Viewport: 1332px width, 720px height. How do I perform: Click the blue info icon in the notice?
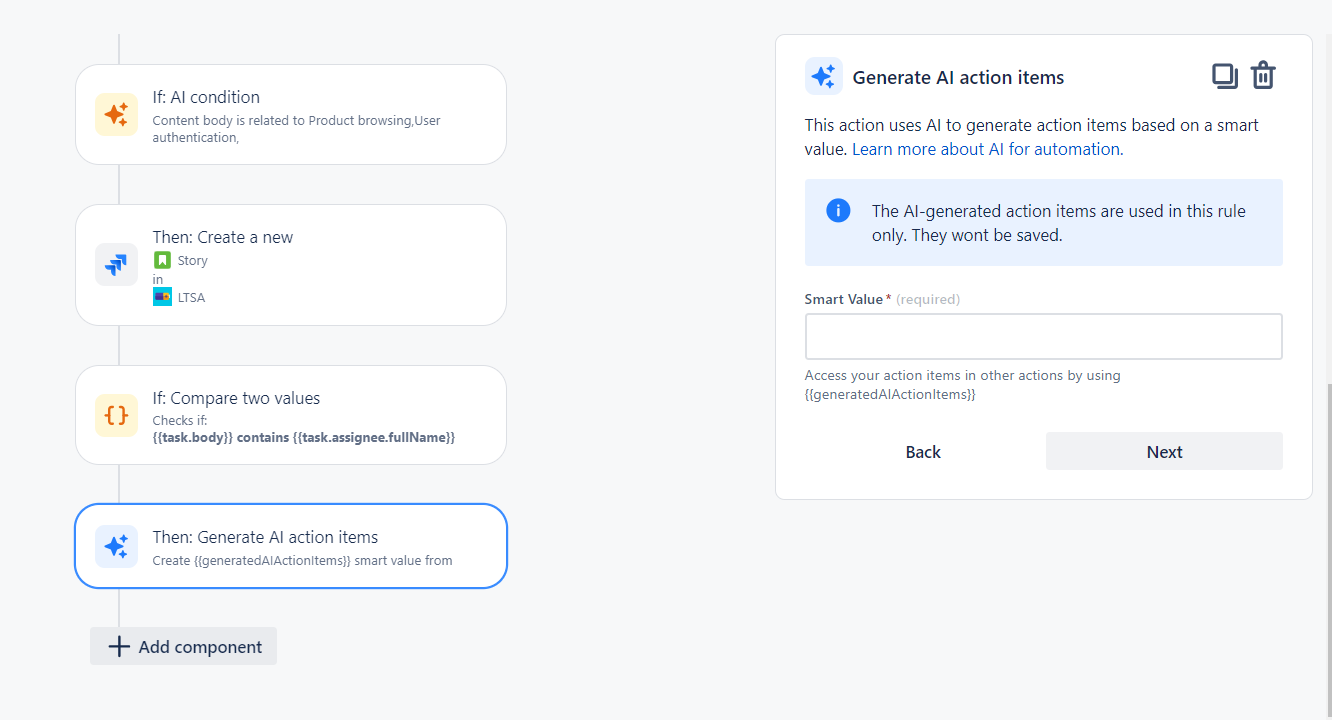838,210
